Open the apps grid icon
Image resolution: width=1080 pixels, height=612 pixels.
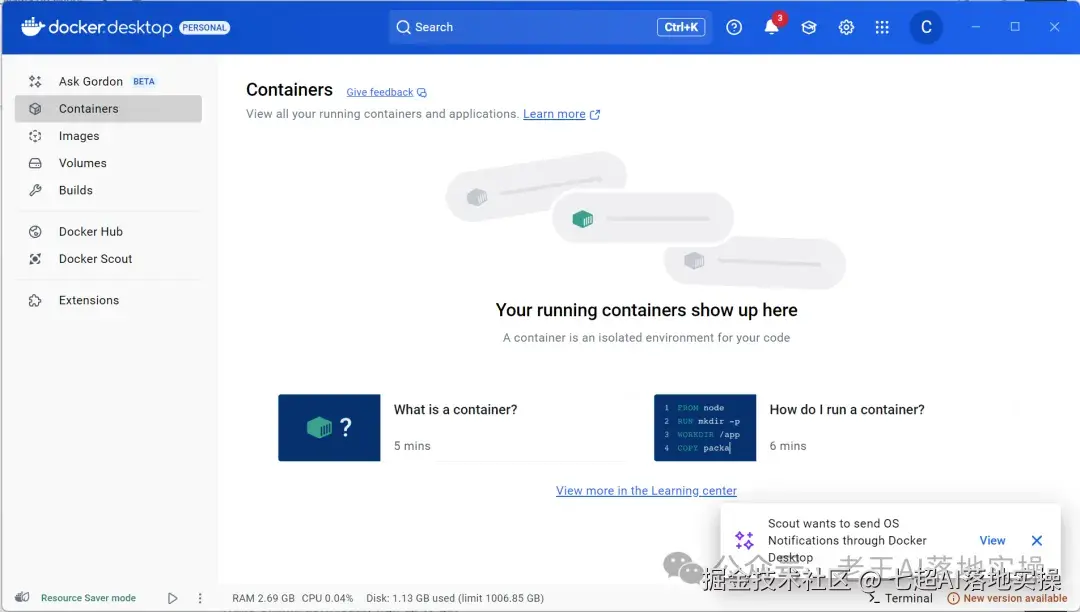[x=882, y=28]
